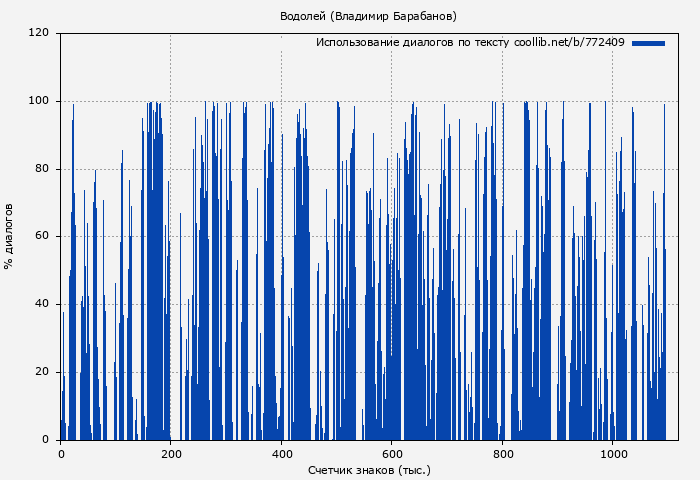Viewport: 700px width, 480px height.
Task: Click the x-axis tick value 200
Action: [x=171, y=454]
